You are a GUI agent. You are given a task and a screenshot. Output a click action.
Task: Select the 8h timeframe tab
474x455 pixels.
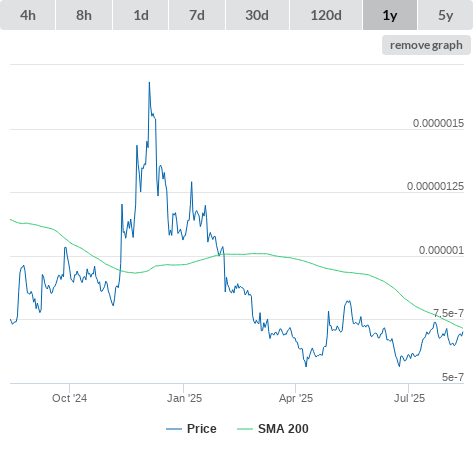84,15
